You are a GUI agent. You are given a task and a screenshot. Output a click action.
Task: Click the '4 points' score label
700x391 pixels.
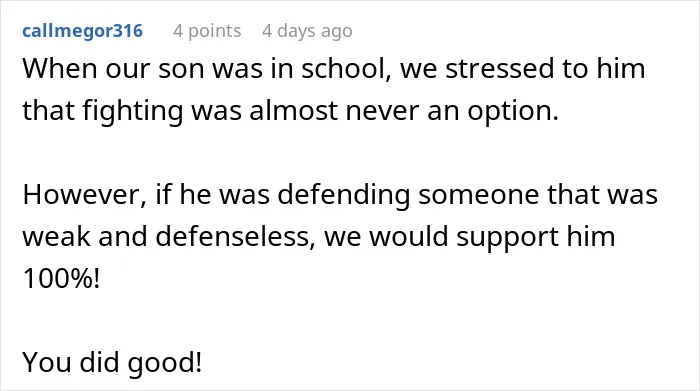click(207, 31)
